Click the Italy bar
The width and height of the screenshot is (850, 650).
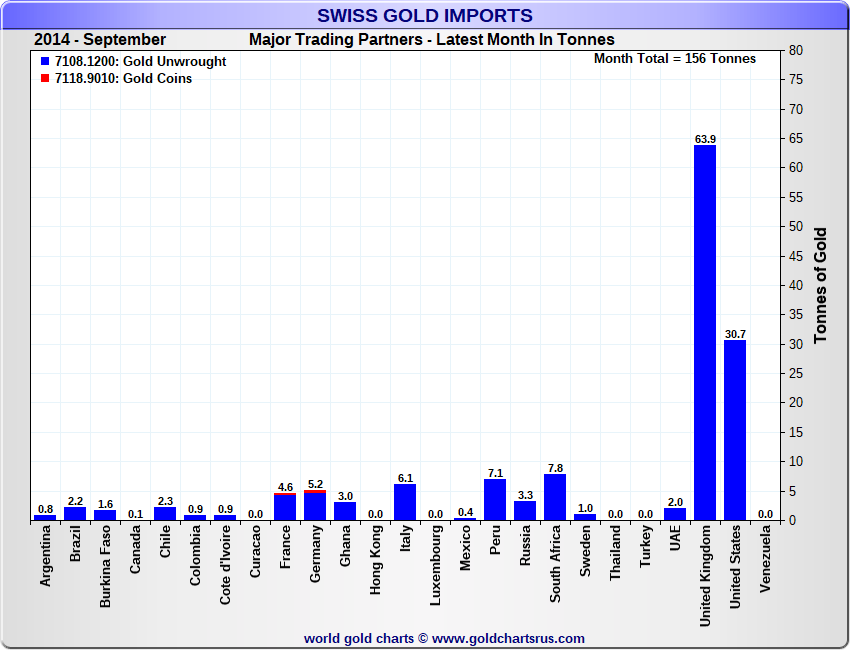pos(405,502)
